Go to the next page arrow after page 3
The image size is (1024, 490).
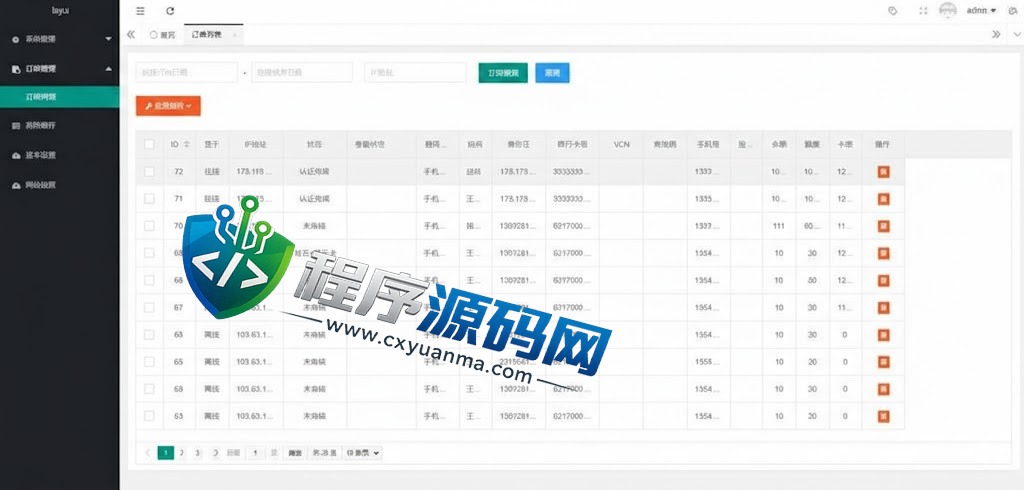pos(214,453)
